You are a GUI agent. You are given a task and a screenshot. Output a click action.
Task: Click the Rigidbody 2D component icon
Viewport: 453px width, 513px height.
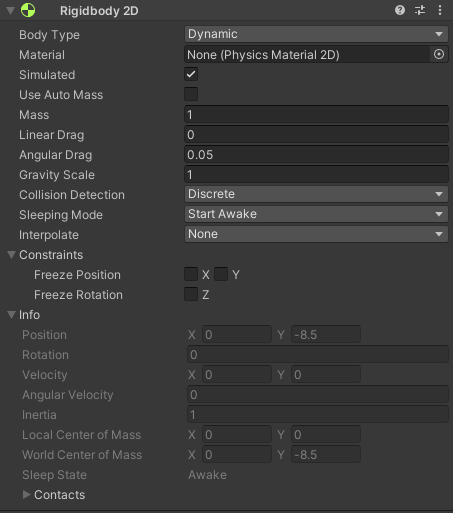(x=28, y=10)
